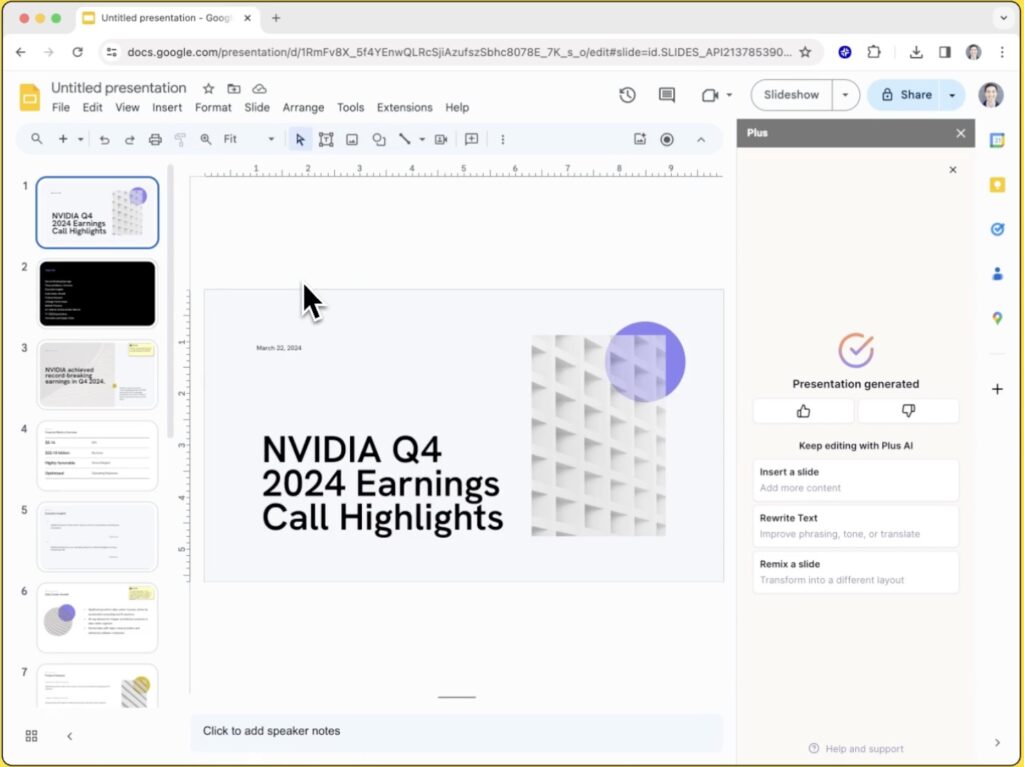Viewport: 1024px width, 767px height.
Task: Open Google Tasks in side panel
Action: point(997,229)
